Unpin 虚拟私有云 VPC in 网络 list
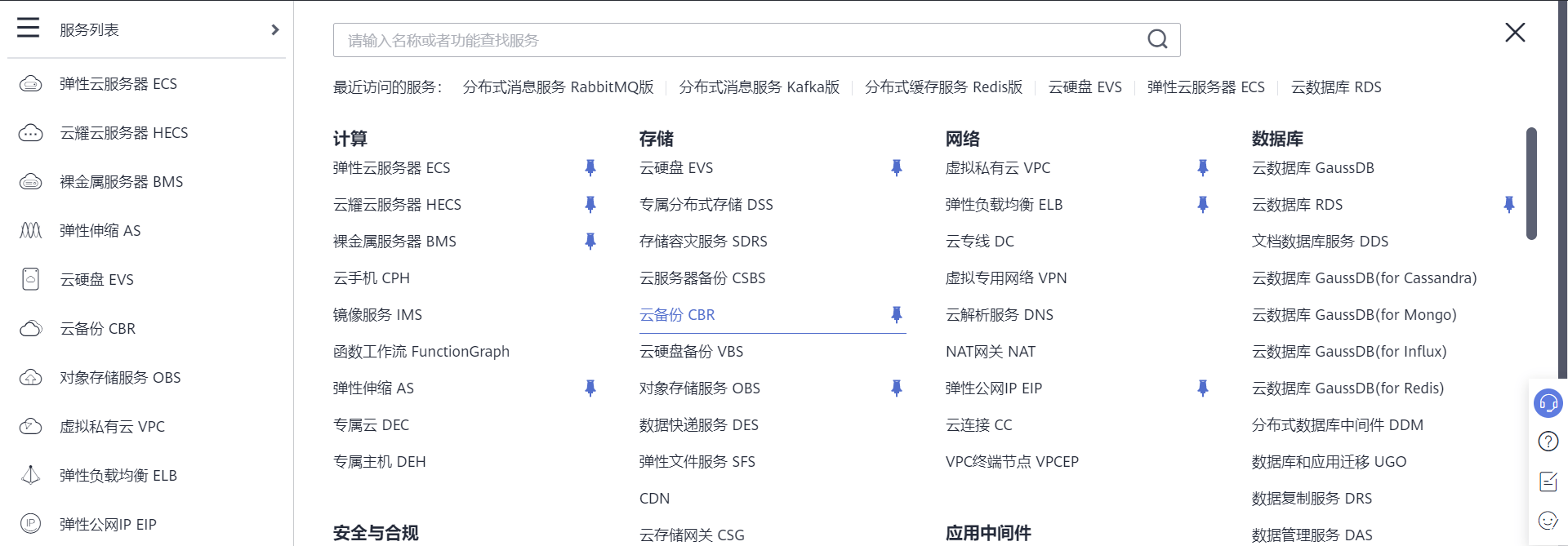The width and height of the screenshot is (1568, 546). click(x=1203, y=167)
